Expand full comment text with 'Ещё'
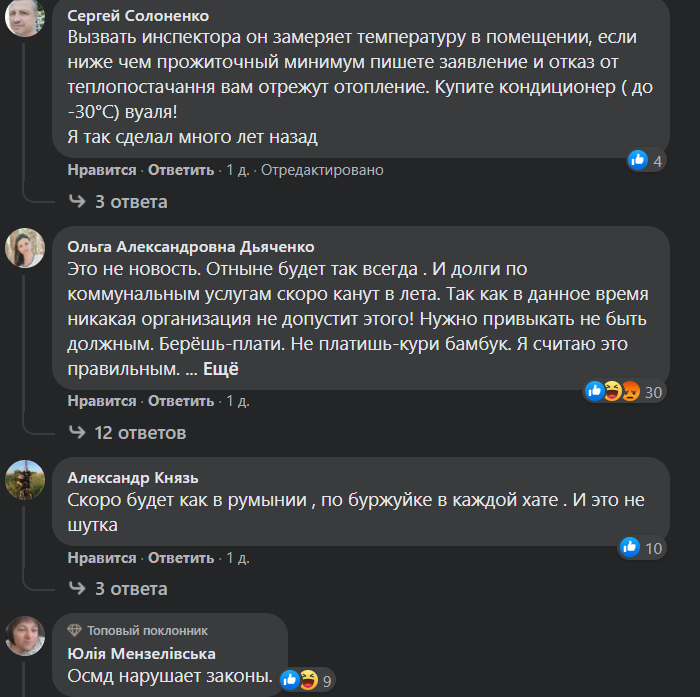The image size is (700, 697). coord(221,369)
